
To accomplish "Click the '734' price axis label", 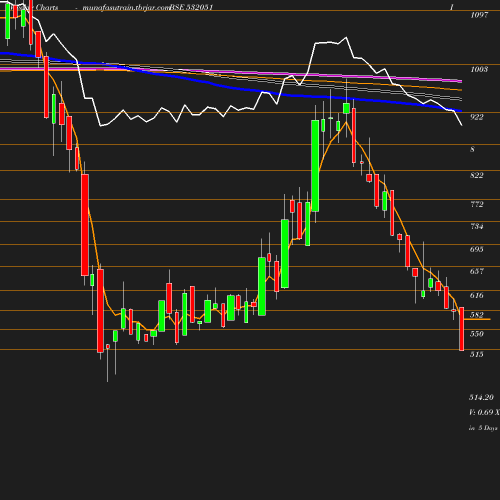I will 477,226.
